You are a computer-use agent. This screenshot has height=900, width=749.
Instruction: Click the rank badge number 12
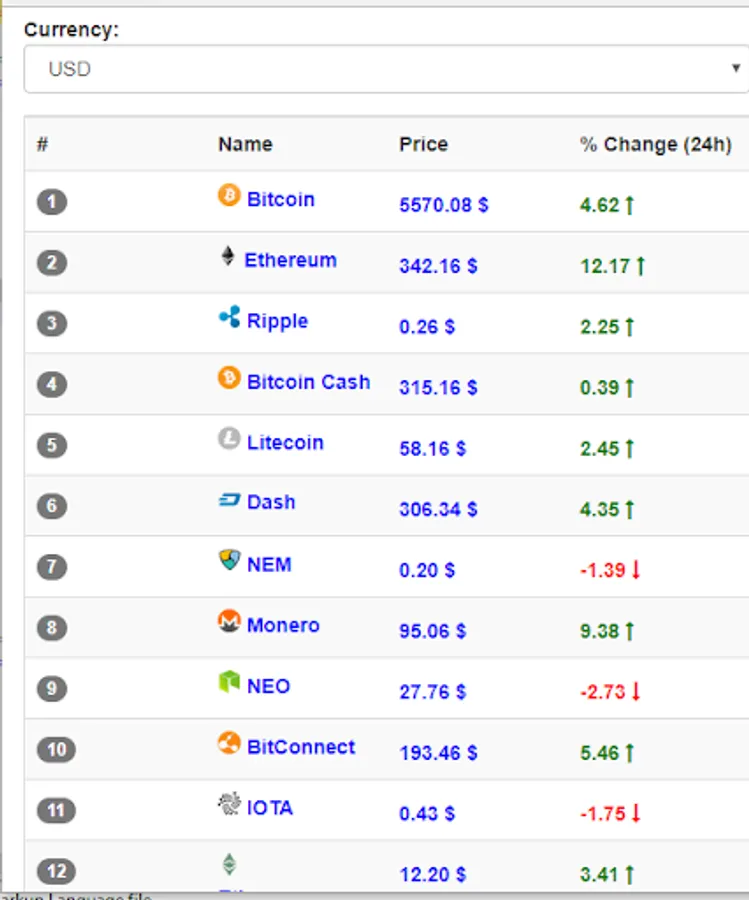56,871
